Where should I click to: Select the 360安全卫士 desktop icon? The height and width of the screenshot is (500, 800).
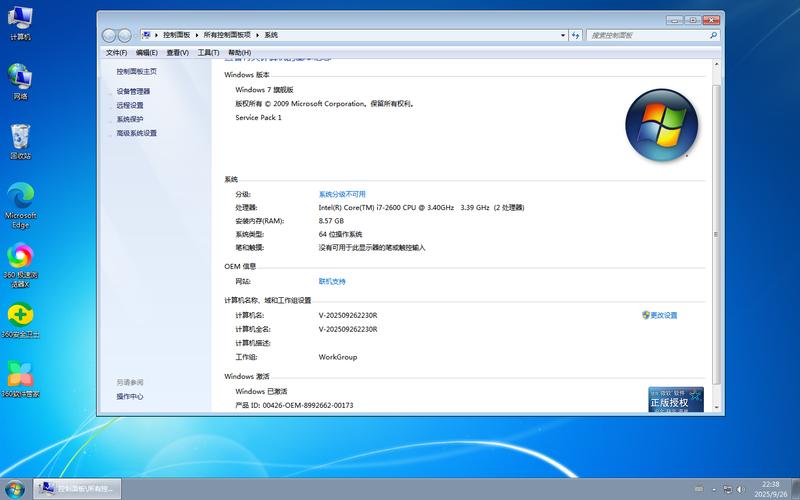20,320
